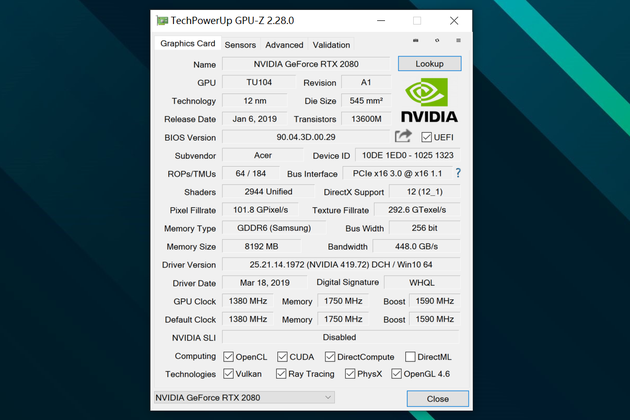Switch to the Advanced tab
This screenshot has width=630, height=420.
tap(284, 45)
